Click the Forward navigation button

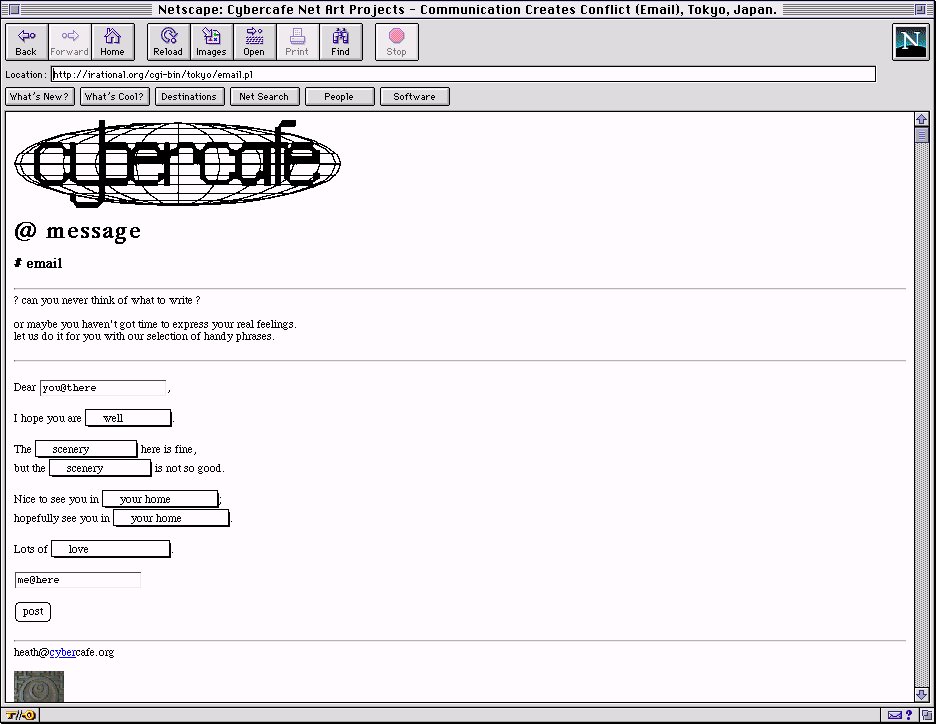[x=69, y=42]
